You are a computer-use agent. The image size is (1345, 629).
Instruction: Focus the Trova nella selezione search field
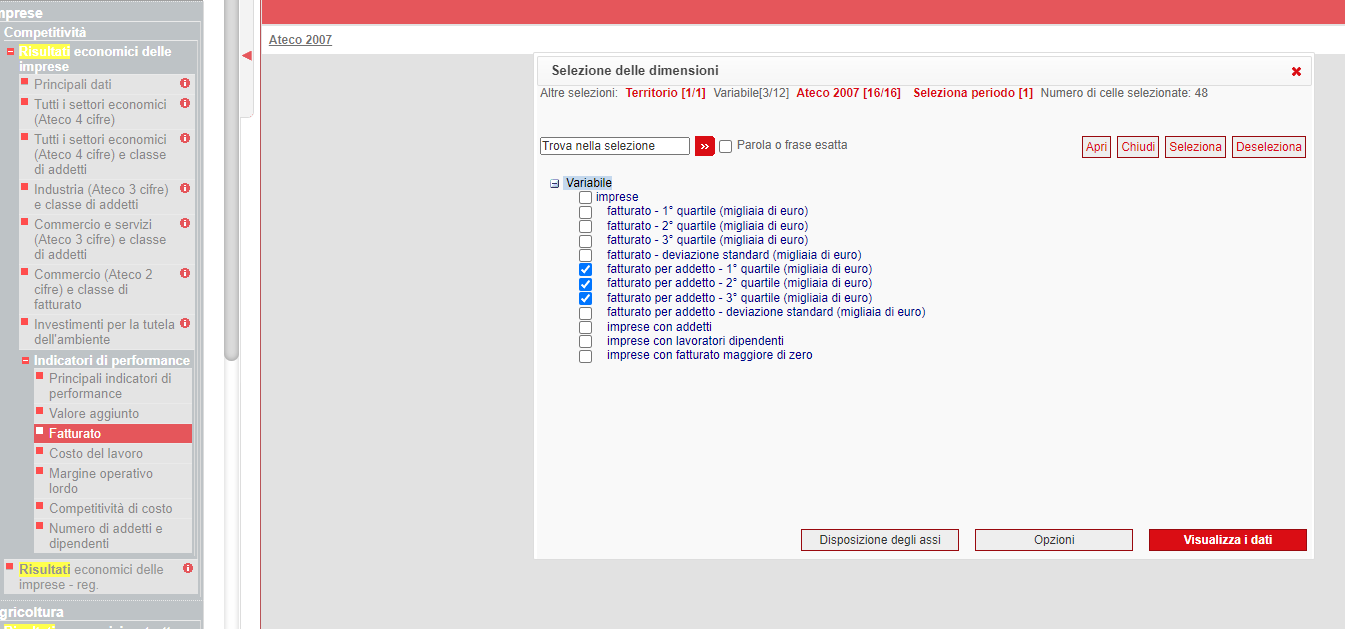tap(614, 146)
